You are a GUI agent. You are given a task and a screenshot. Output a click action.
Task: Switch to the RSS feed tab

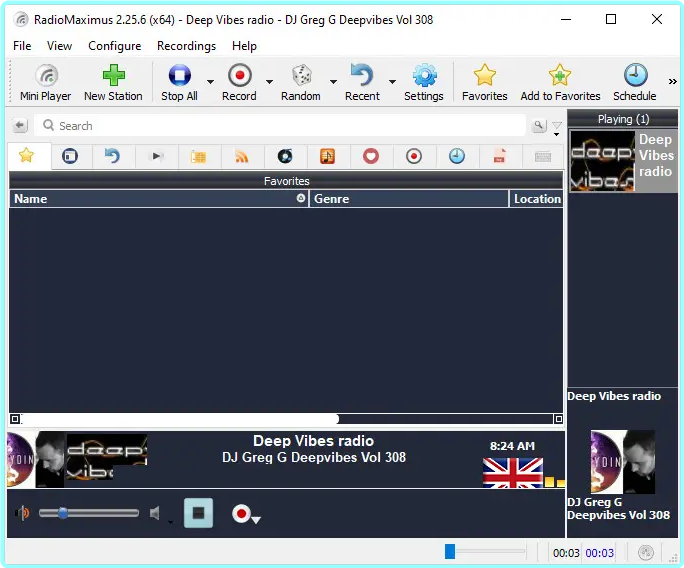pos(241,156)
